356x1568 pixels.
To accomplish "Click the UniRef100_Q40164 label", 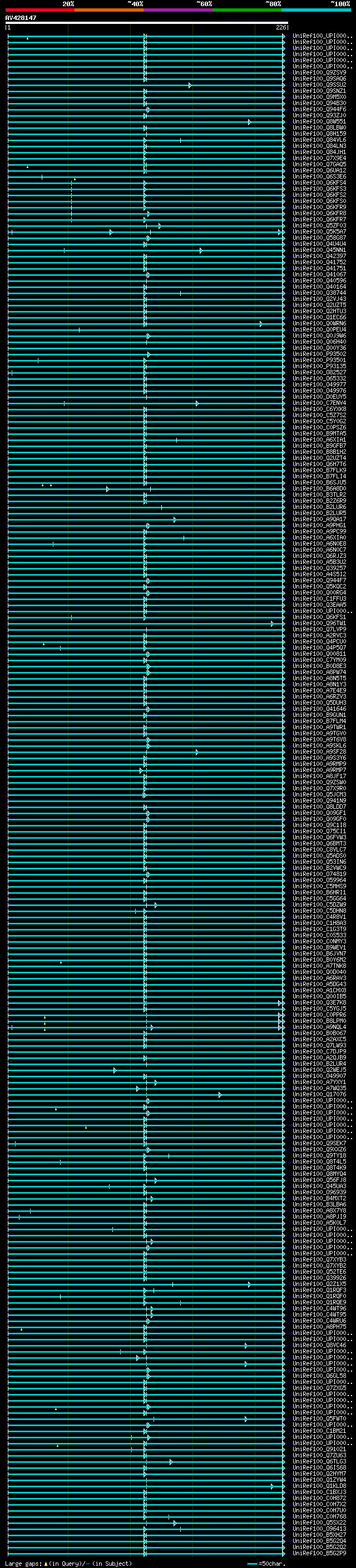I will coord(319,286).
